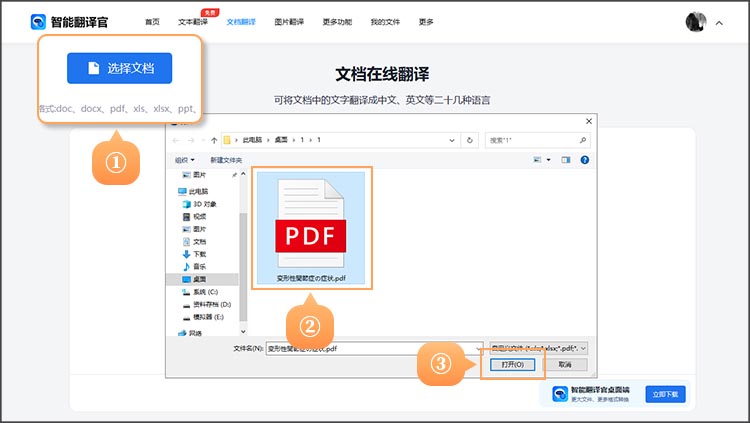Click the 智能翻译官 logo icon
The height and width of the screenshot is (423, 750).
coord(39,21)
